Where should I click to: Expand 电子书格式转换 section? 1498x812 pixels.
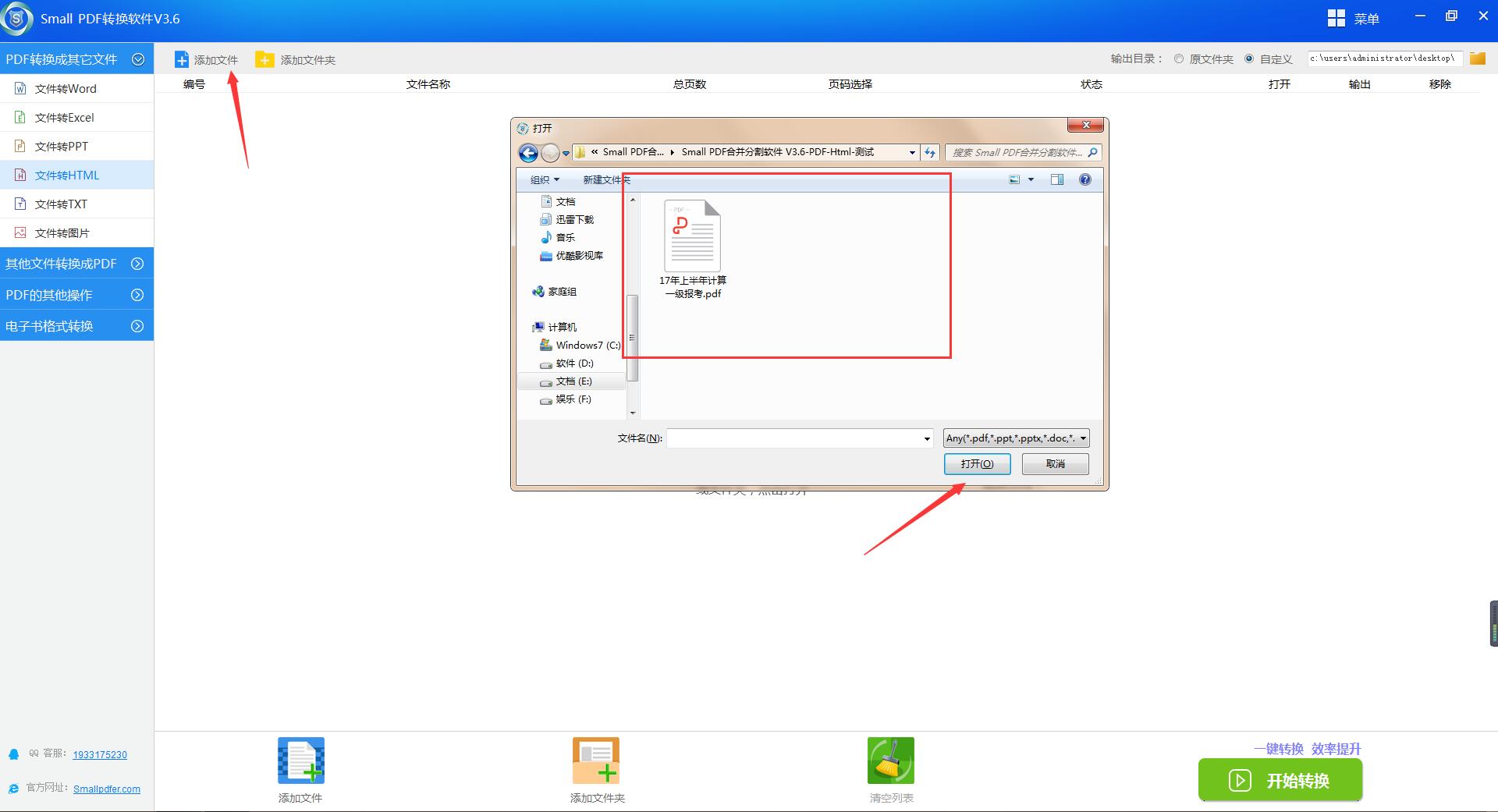(137, 326)
